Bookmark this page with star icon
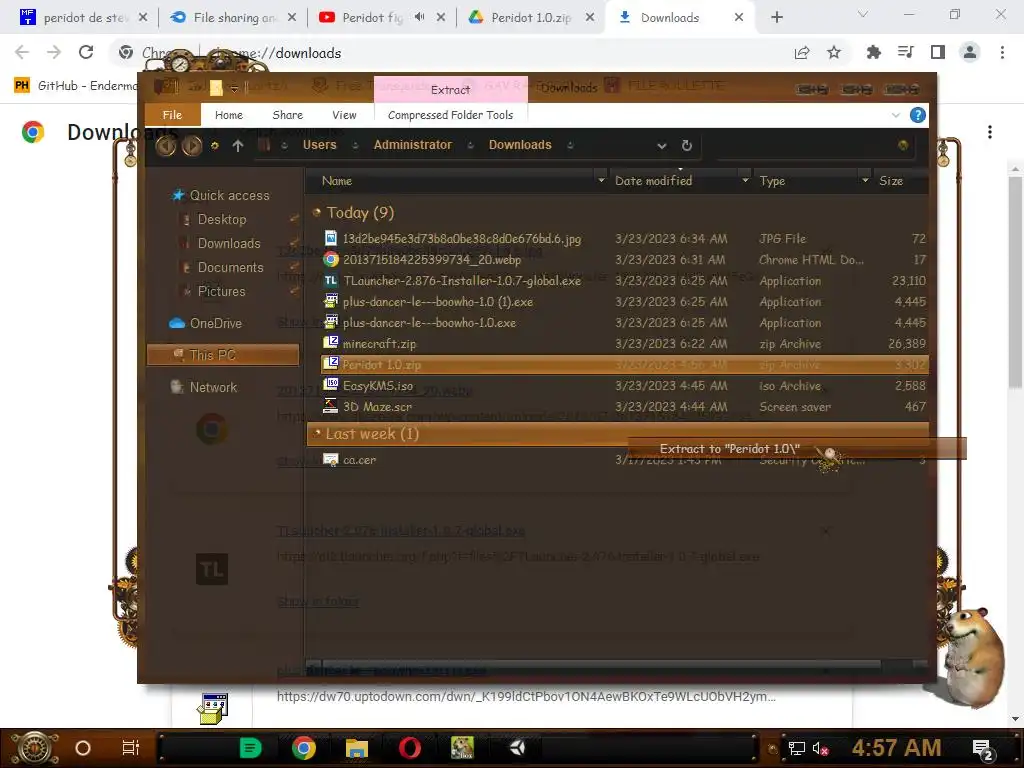The width and height of the screenshot is (1024, 768). pos(834,52)
